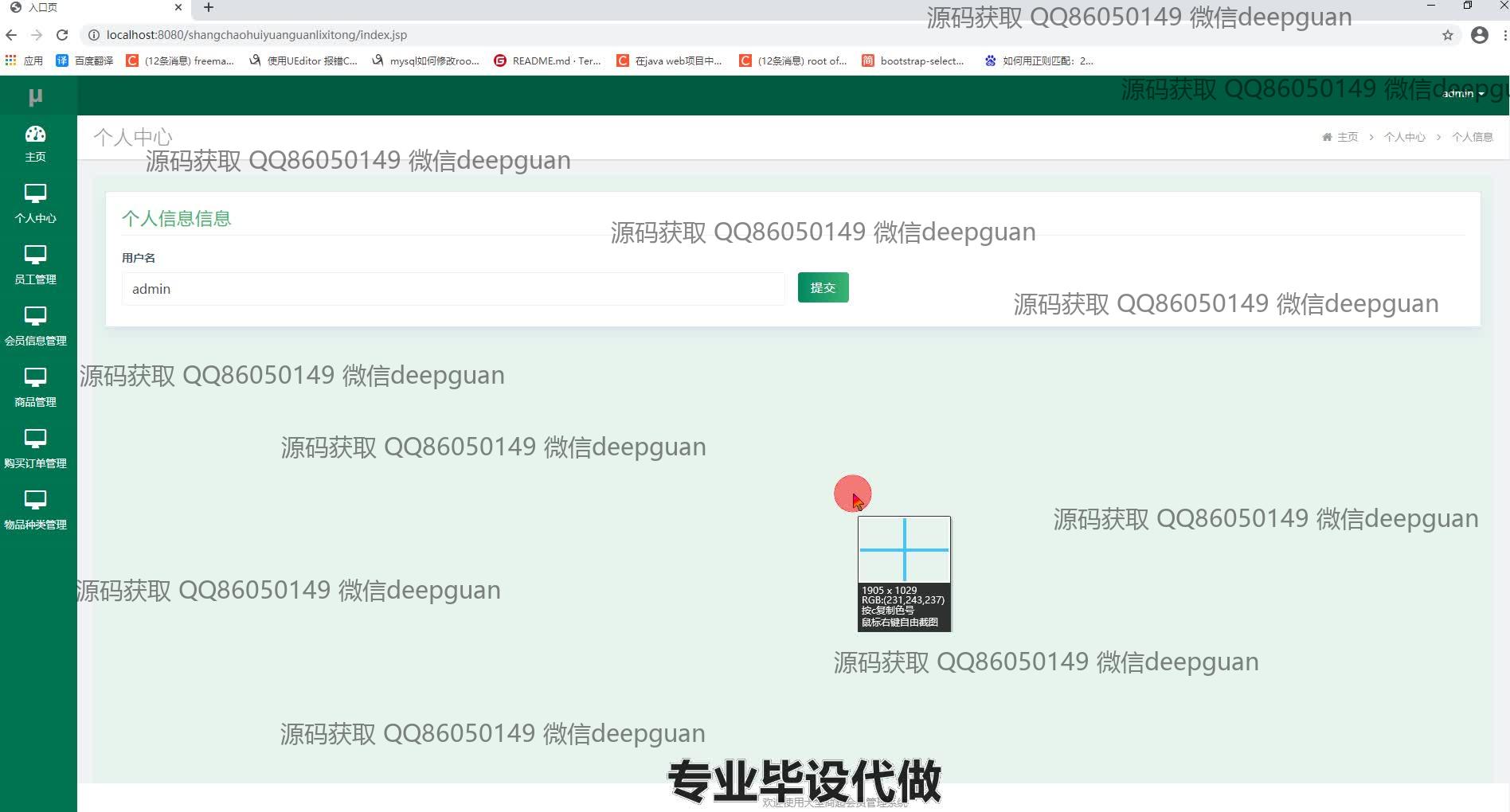Click the 用户名 field label
Viewport: 1510px width, 812px height.
coord(139,258)
